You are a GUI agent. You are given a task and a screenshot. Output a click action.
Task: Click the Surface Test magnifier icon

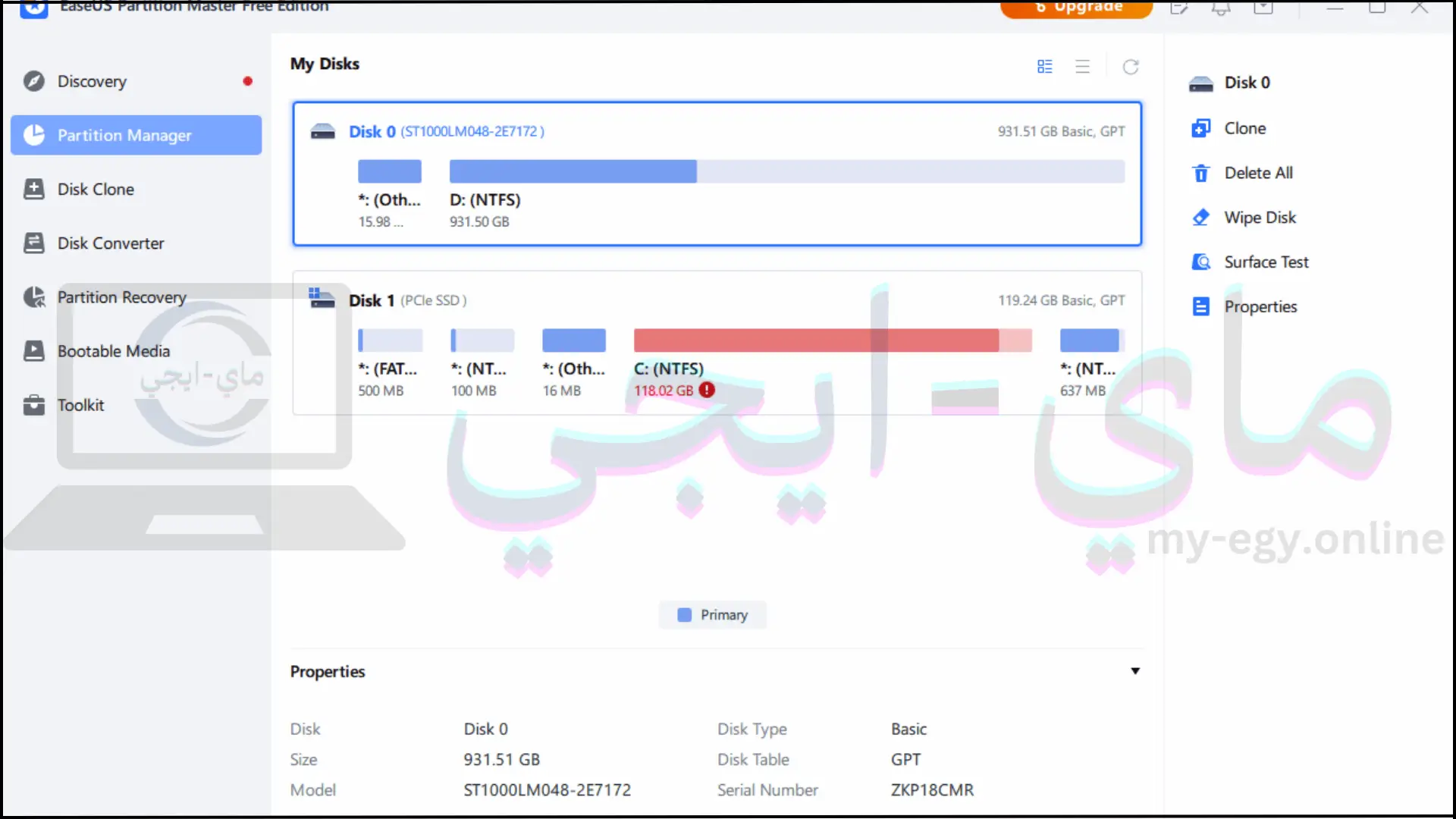[x=1201, y=262]
